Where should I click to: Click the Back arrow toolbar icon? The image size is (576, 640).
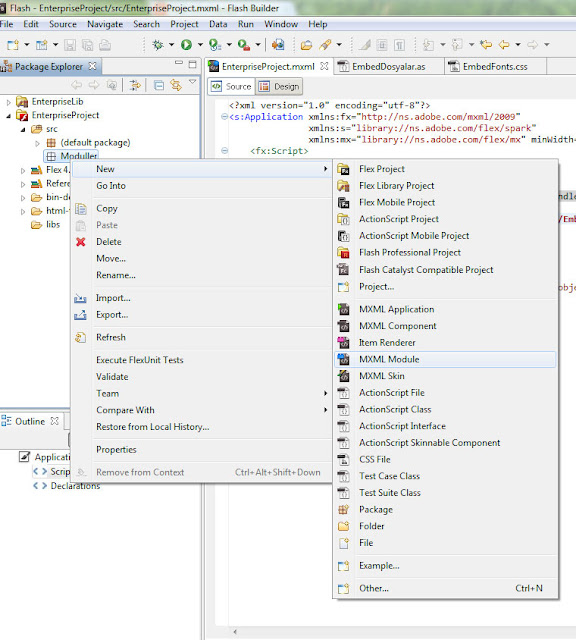click(x=504, y=44)
